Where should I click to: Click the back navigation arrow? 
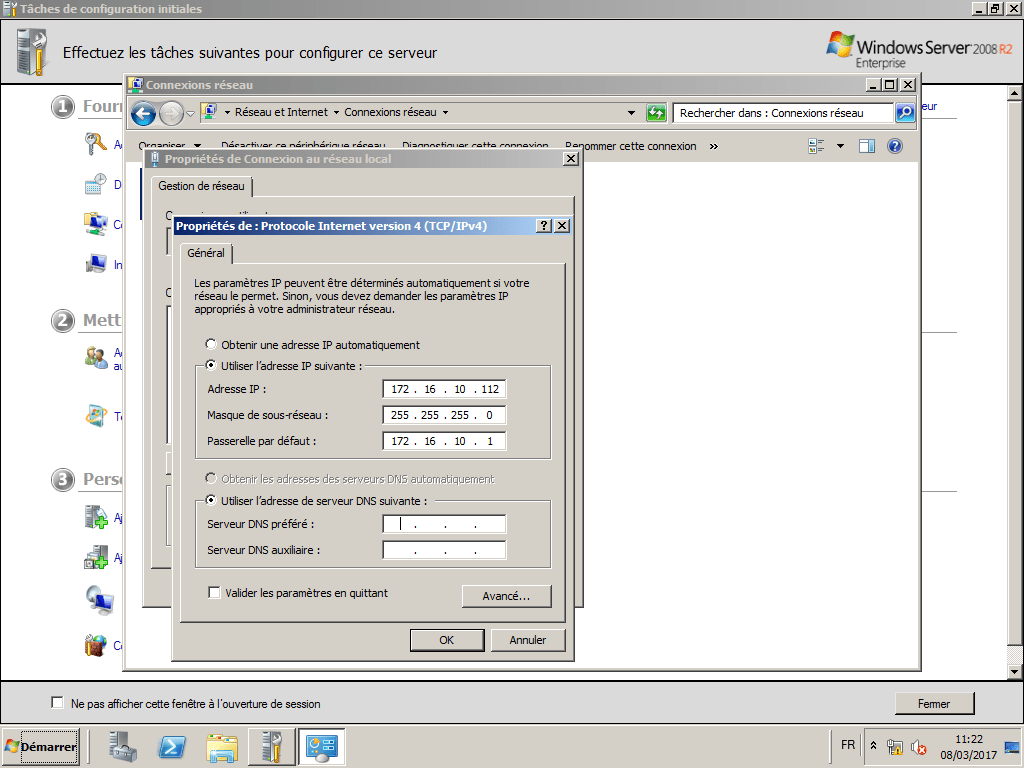tap(141, 113)
